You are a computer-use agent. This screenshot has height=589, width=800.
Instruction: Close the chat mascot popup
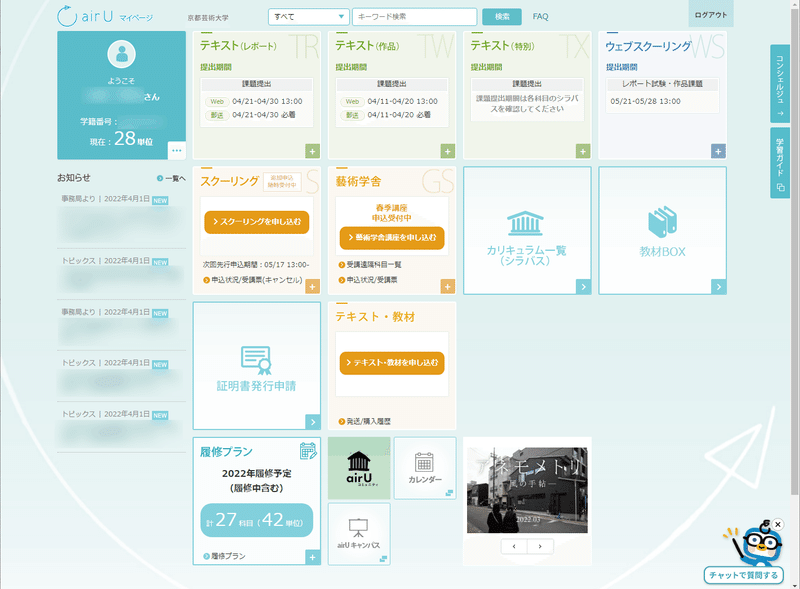coord(778,524)
